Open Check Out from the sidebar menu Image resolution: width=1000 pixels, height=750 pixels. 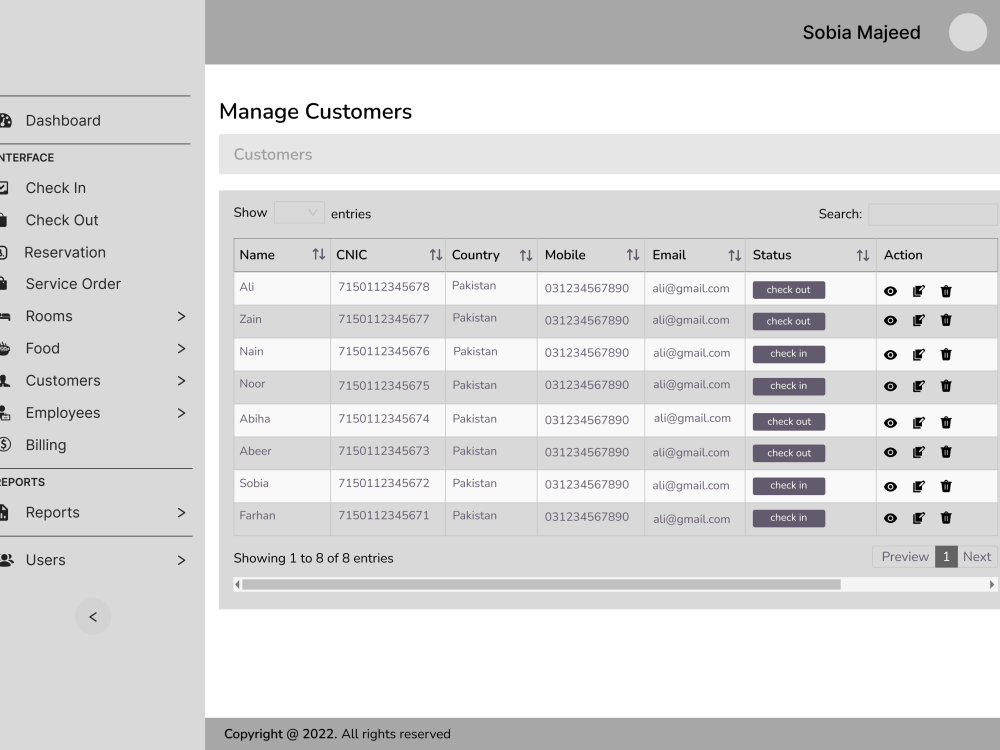tap(62, 220)
